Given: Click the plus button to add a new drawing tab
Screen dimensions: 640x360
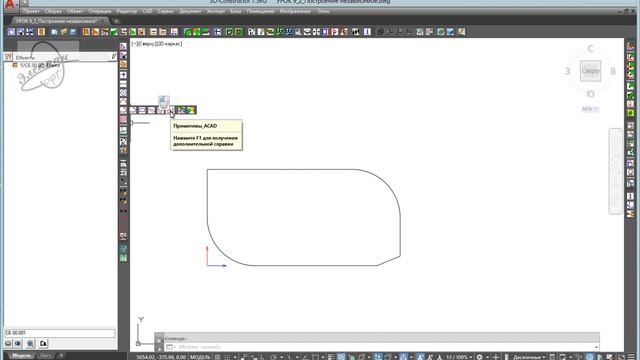Looking at the screenshot, I should (x=116, y=21).
